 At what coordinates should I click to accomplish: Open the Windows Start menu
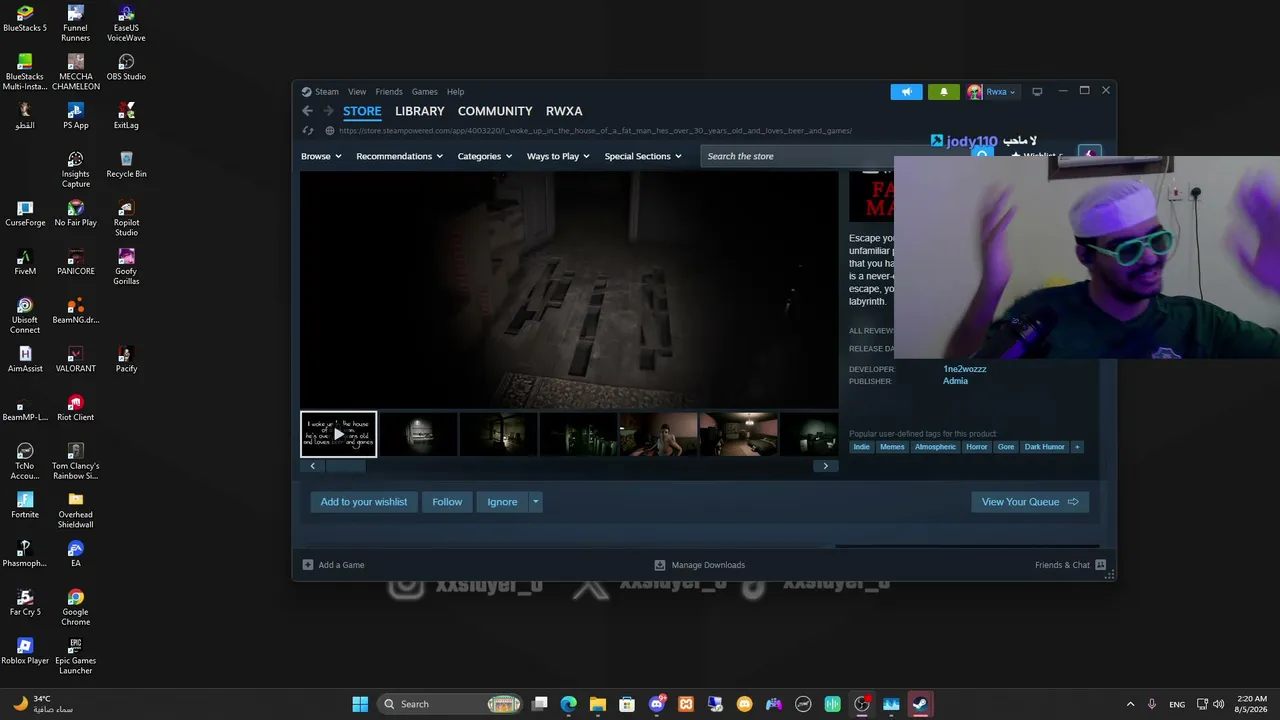point(360,704)
